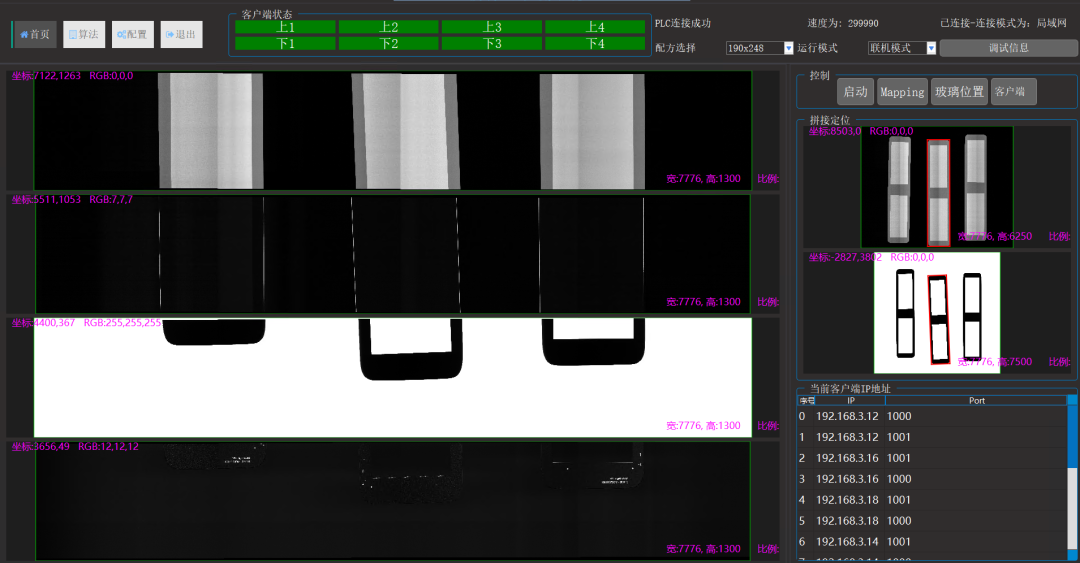Open the 首页 home button
Image resolution: width=1080 pixels, height=563 pixels.
[x=34, y=34]
